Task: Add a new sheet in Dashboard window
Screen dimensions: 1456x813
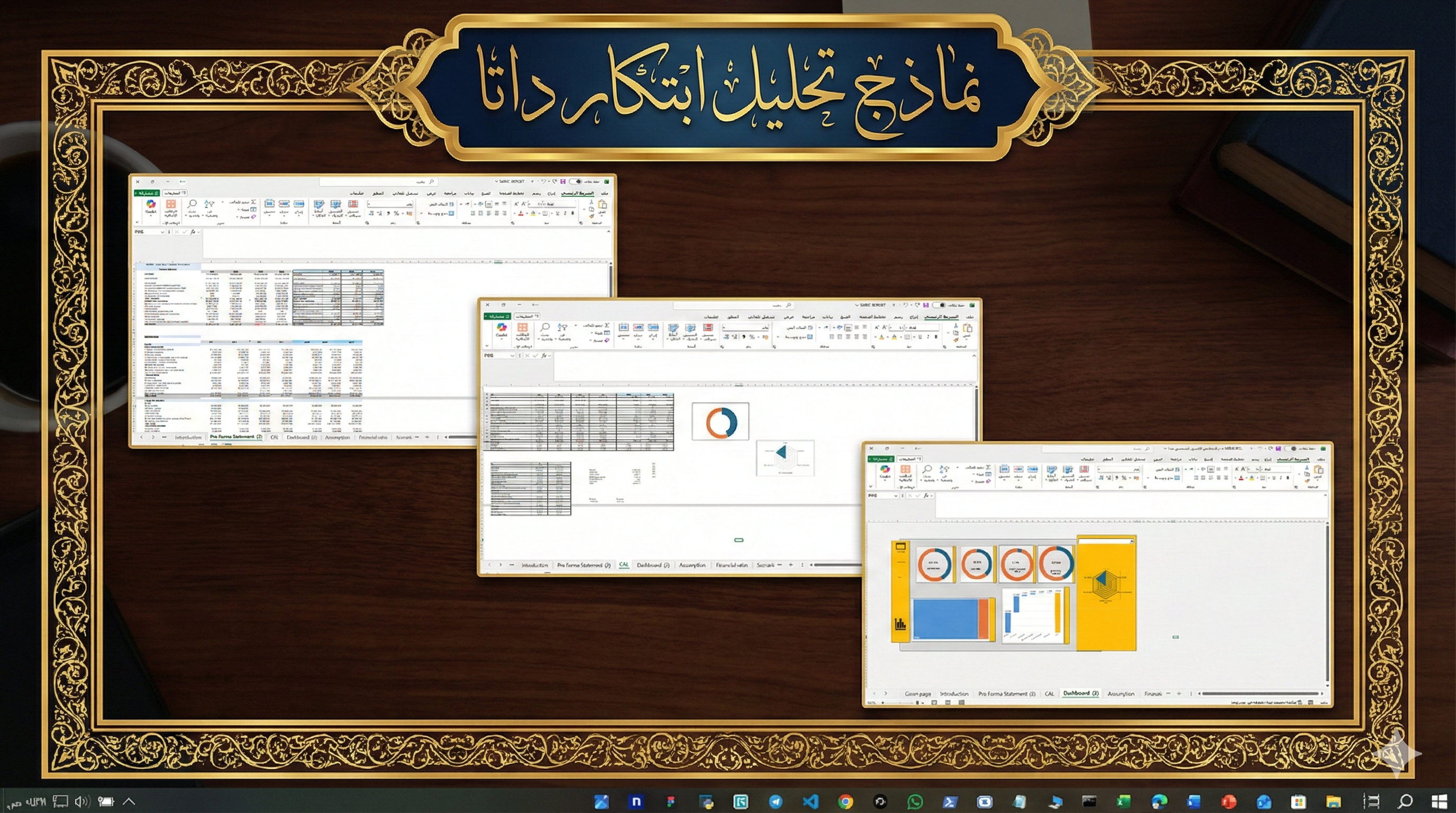Action: [1179, 693]
